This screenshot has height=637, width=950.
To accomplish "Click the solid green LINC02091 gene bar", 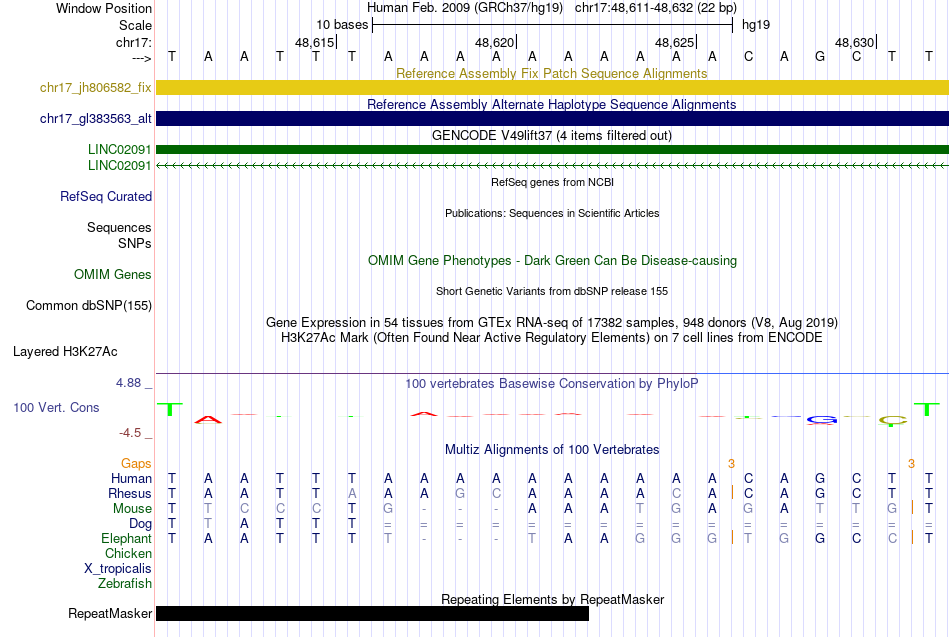I will point(552,149).
